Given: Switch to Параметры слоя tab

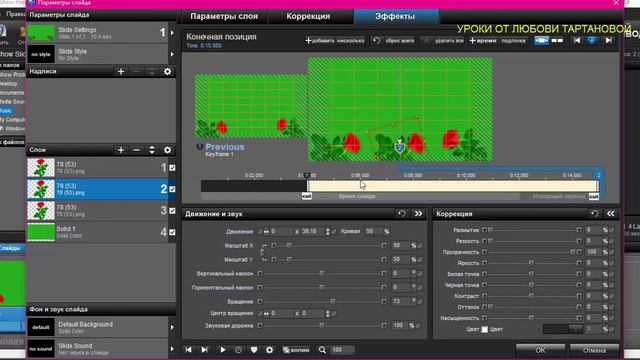Looking at the screenshot, I should click(224, 16).
